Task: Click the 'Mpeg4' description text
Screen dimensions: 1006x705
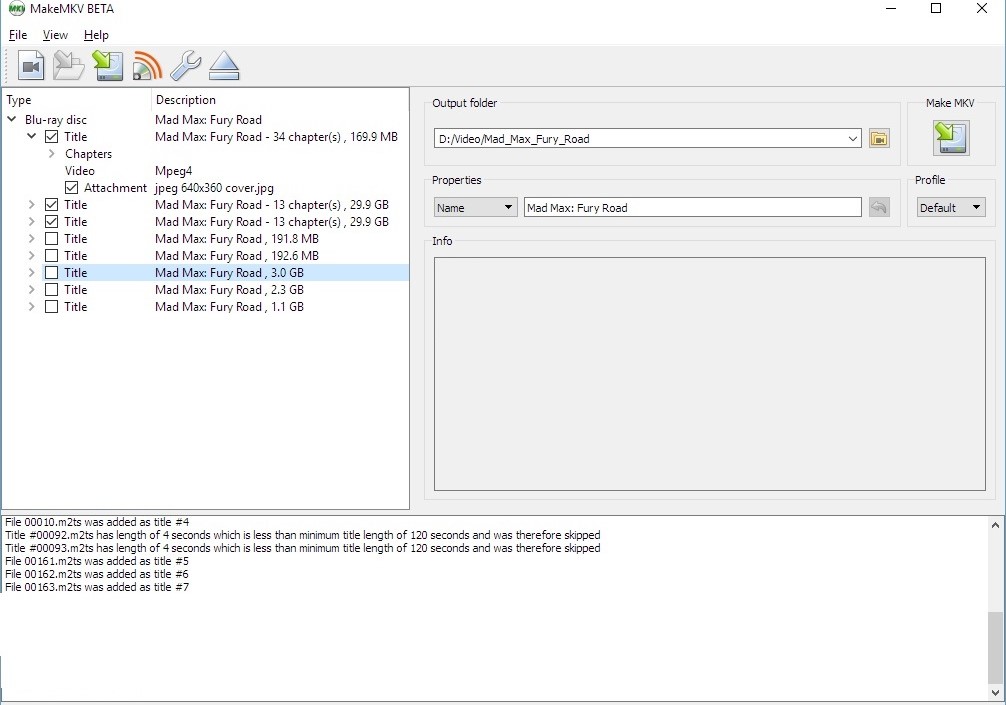Action: (173, 171)
